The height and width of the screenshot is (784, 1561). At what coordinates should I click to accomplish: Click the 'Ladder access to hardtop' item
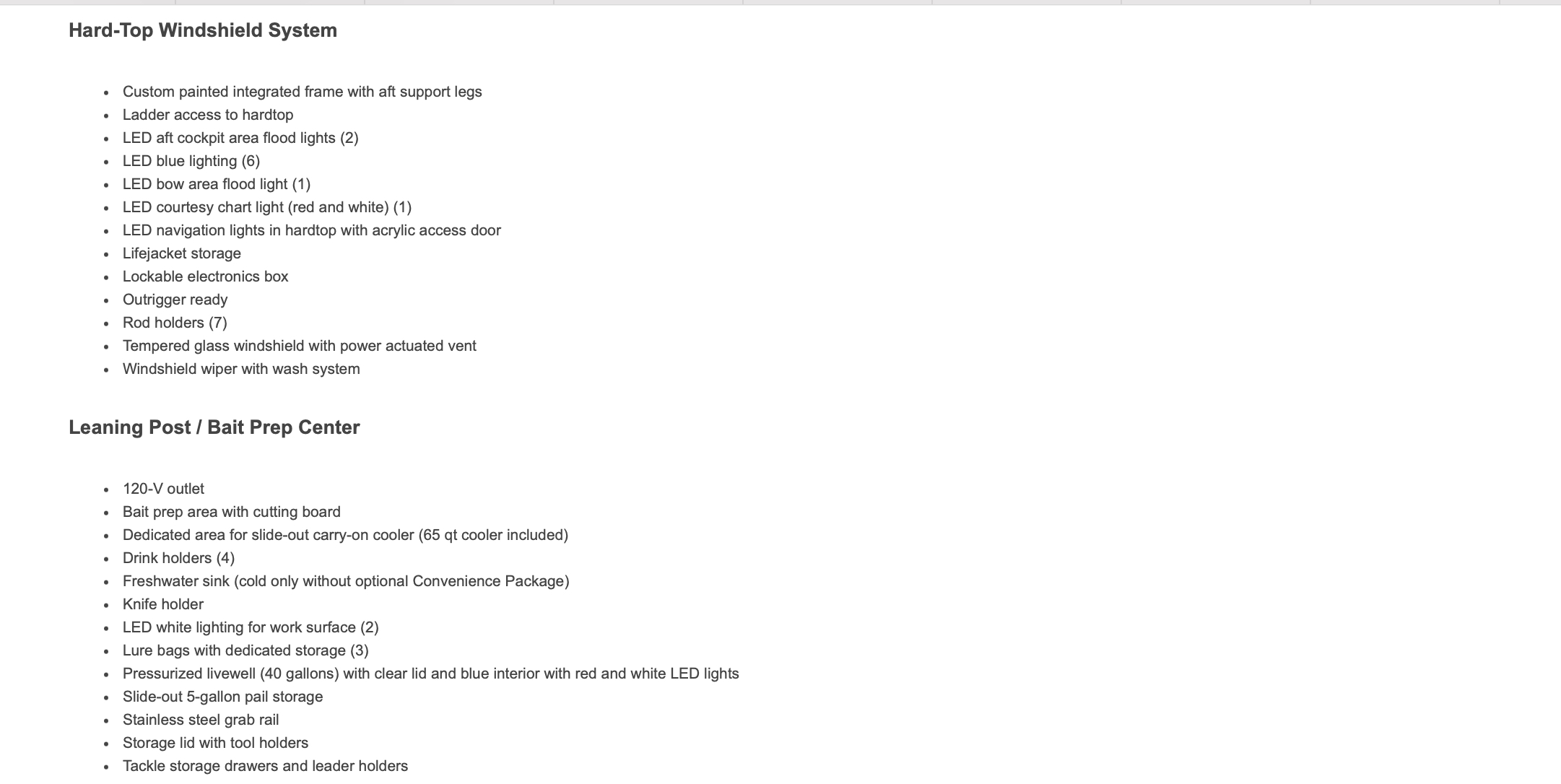208,115
